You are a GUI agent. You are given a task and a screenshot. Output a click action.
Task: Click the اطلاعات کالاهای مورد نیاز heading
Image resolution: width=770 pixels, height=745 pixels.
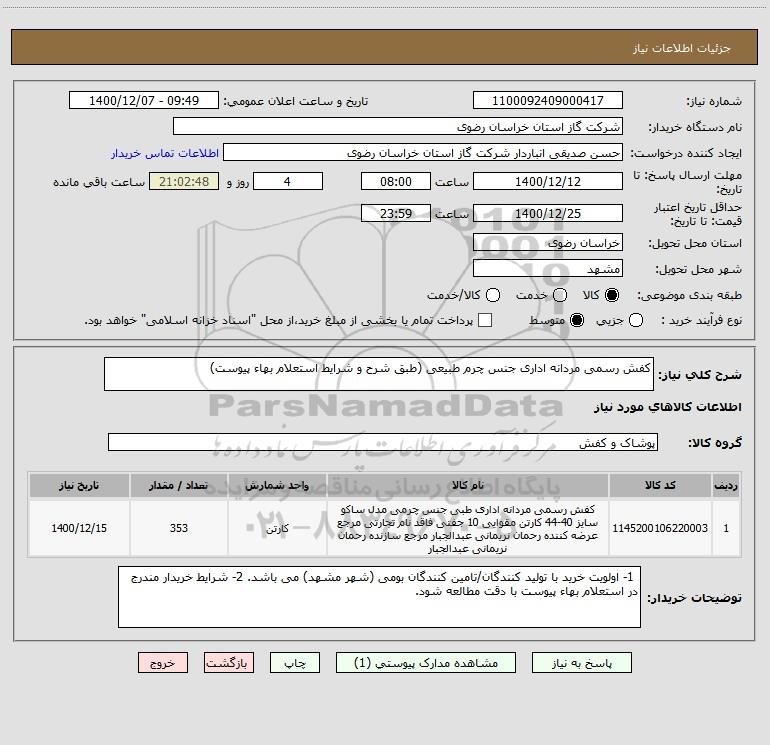(x=667, y=407)
